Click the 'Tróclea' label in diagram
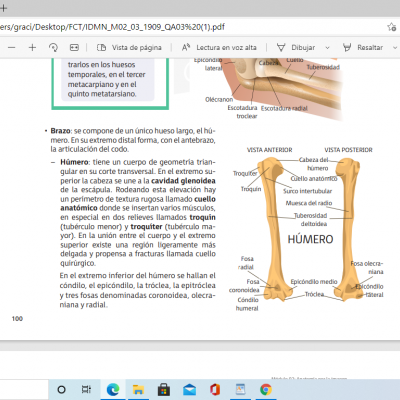 tap(314, 294)
